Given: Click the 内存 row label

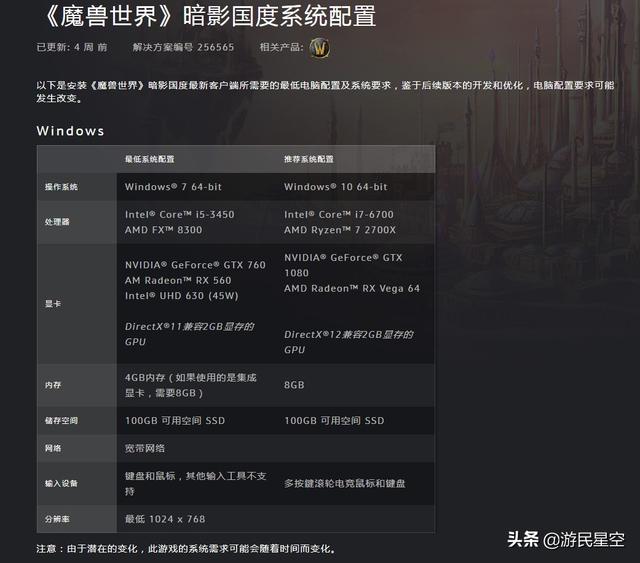Looking at the screenshot, I should tap(53, 385).
